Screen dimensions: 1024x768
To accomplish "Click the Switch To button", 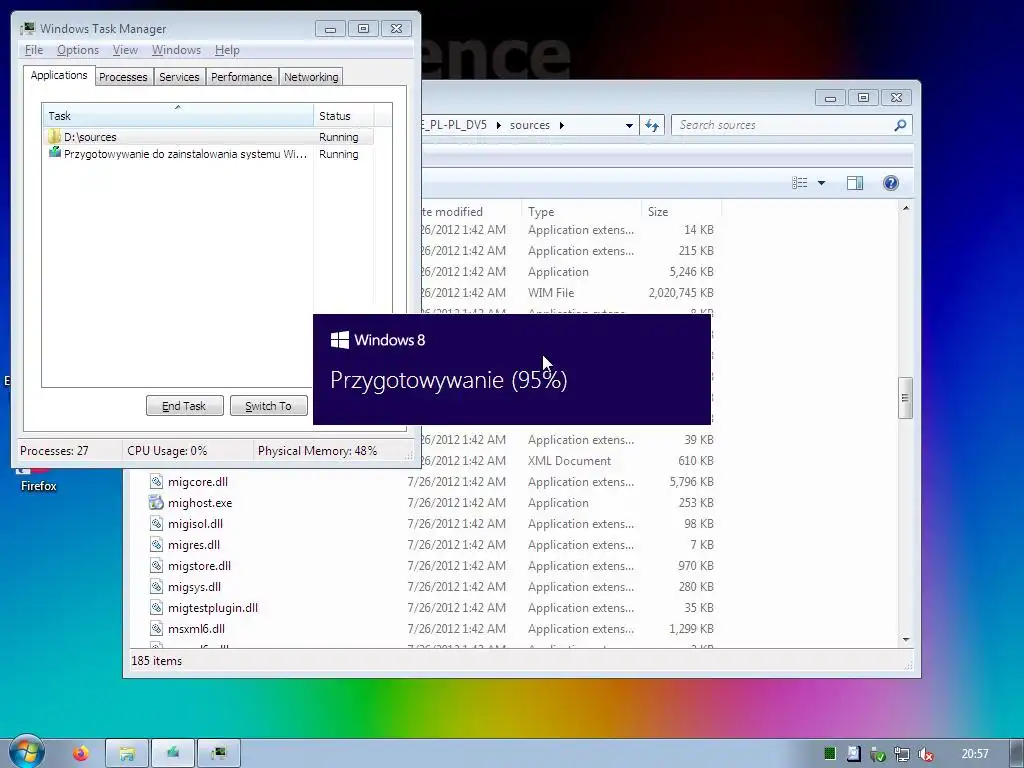I will (x=268, y=406).
